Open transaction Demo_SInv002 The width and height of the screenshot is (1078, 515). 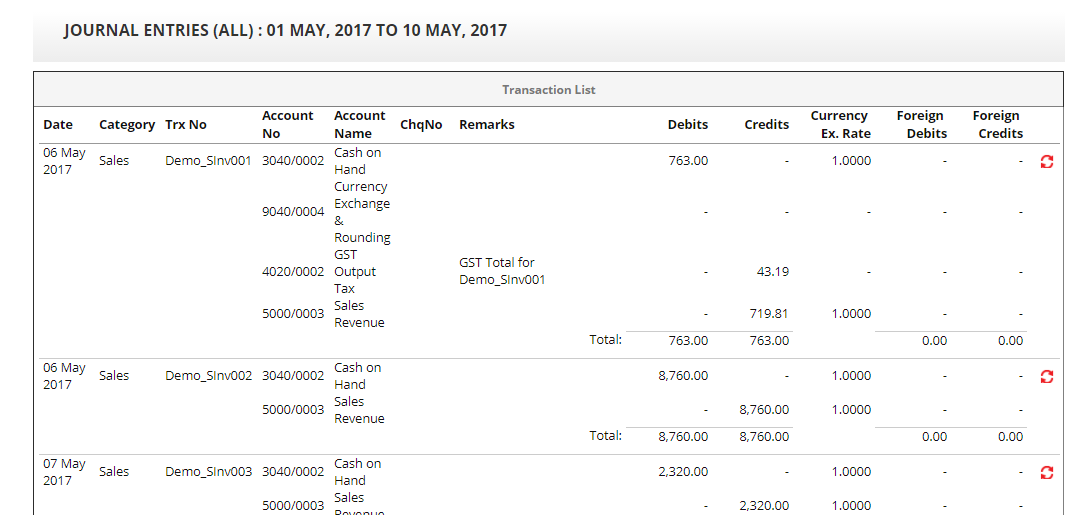[208, 376]
